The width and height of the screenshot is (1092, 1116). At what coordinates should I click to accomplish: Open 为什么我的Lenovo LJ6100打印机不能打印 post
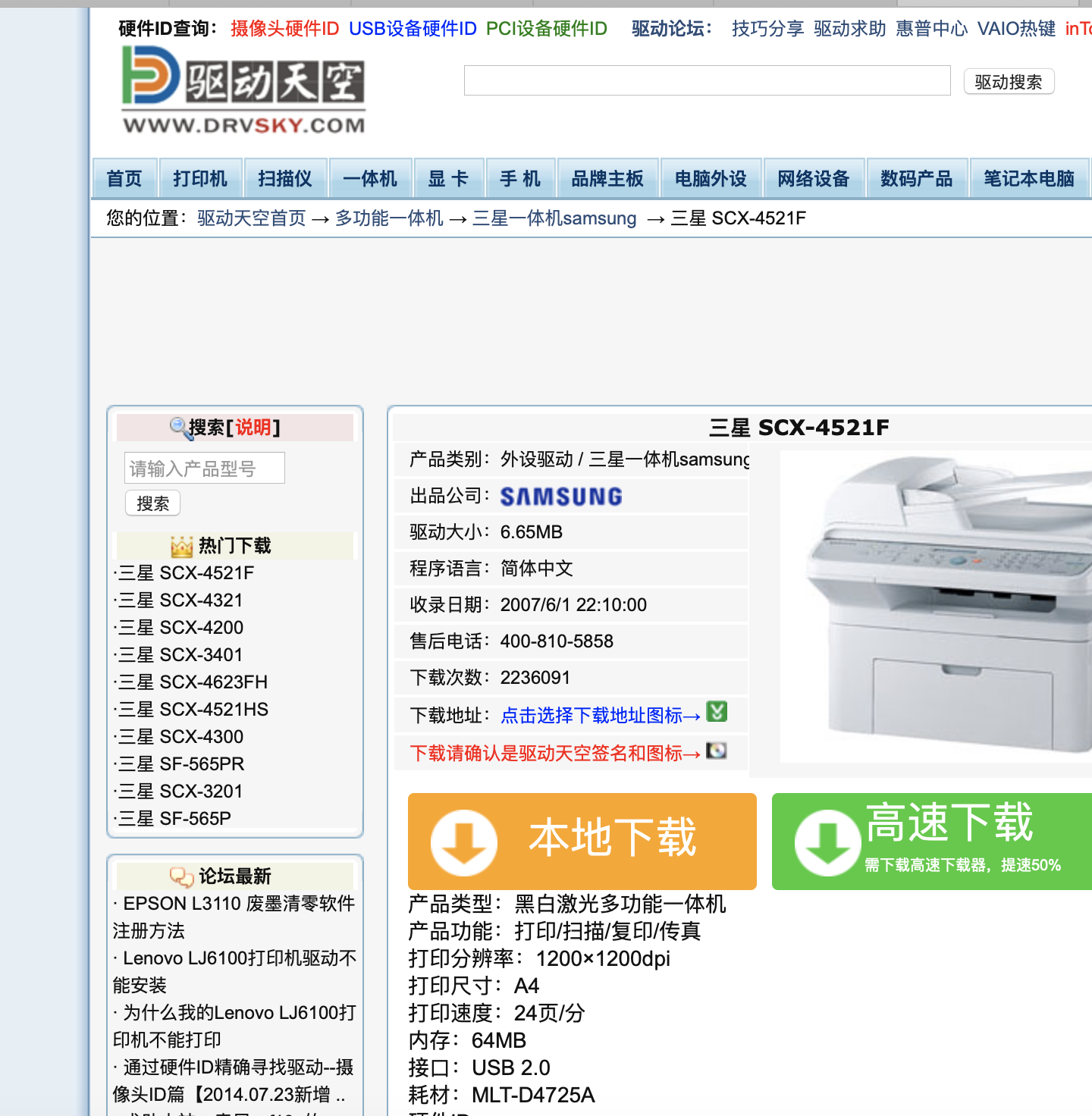[x=234, y=1026]
